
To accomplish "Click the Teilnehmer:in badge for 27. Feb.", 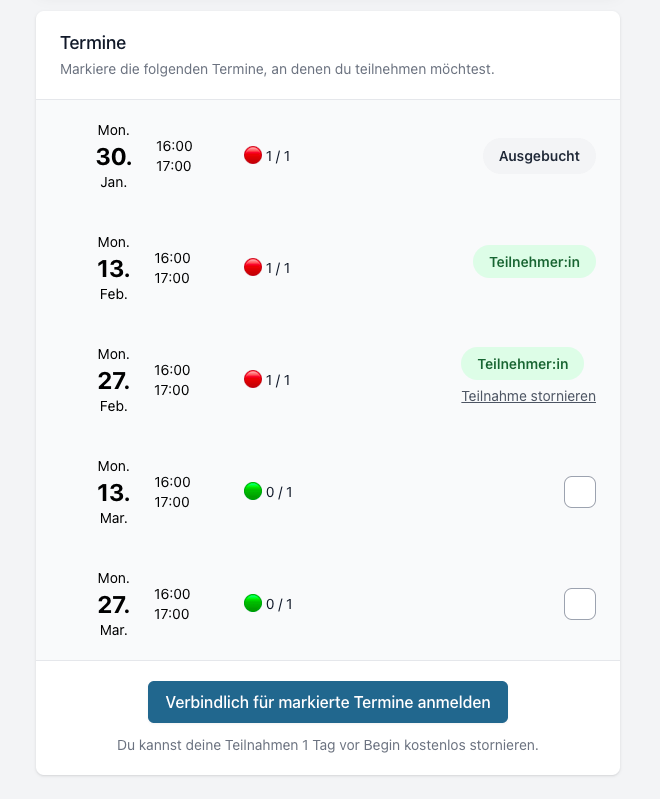I will pyautogui.click(x=522, y=364).
